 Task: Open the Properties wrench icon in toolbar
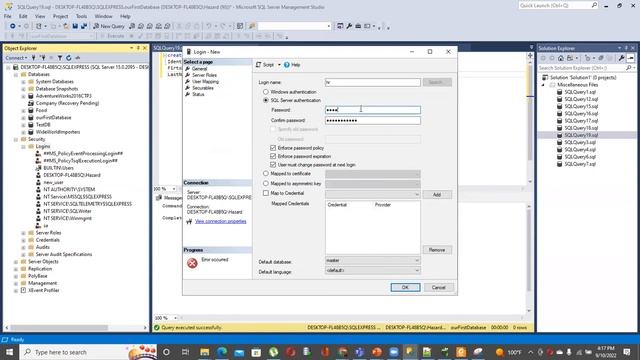coord(349,26)
